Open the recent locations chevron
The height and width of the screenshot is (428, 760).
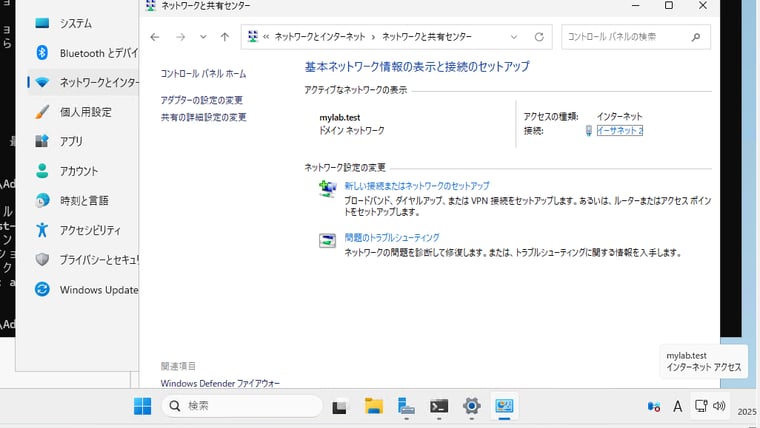(x=203, y=37)
